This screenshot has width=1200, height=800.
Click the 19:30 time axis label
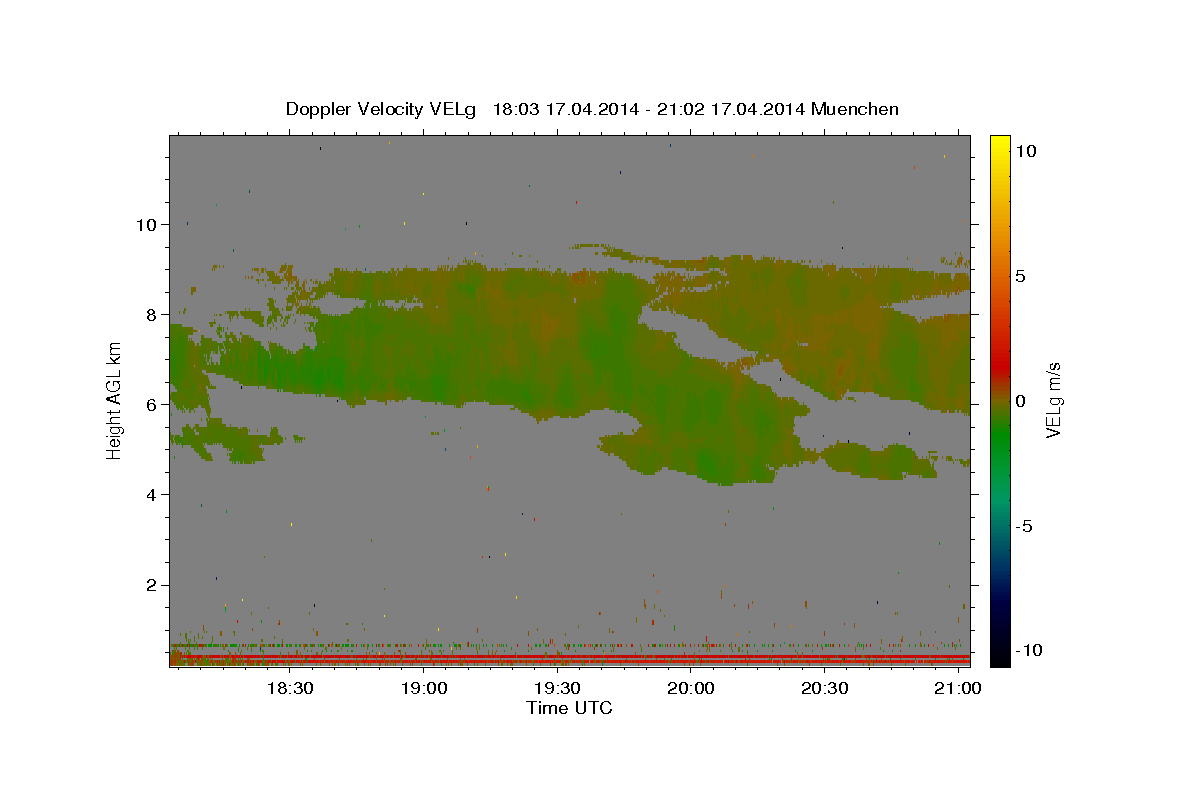[557, 688]
